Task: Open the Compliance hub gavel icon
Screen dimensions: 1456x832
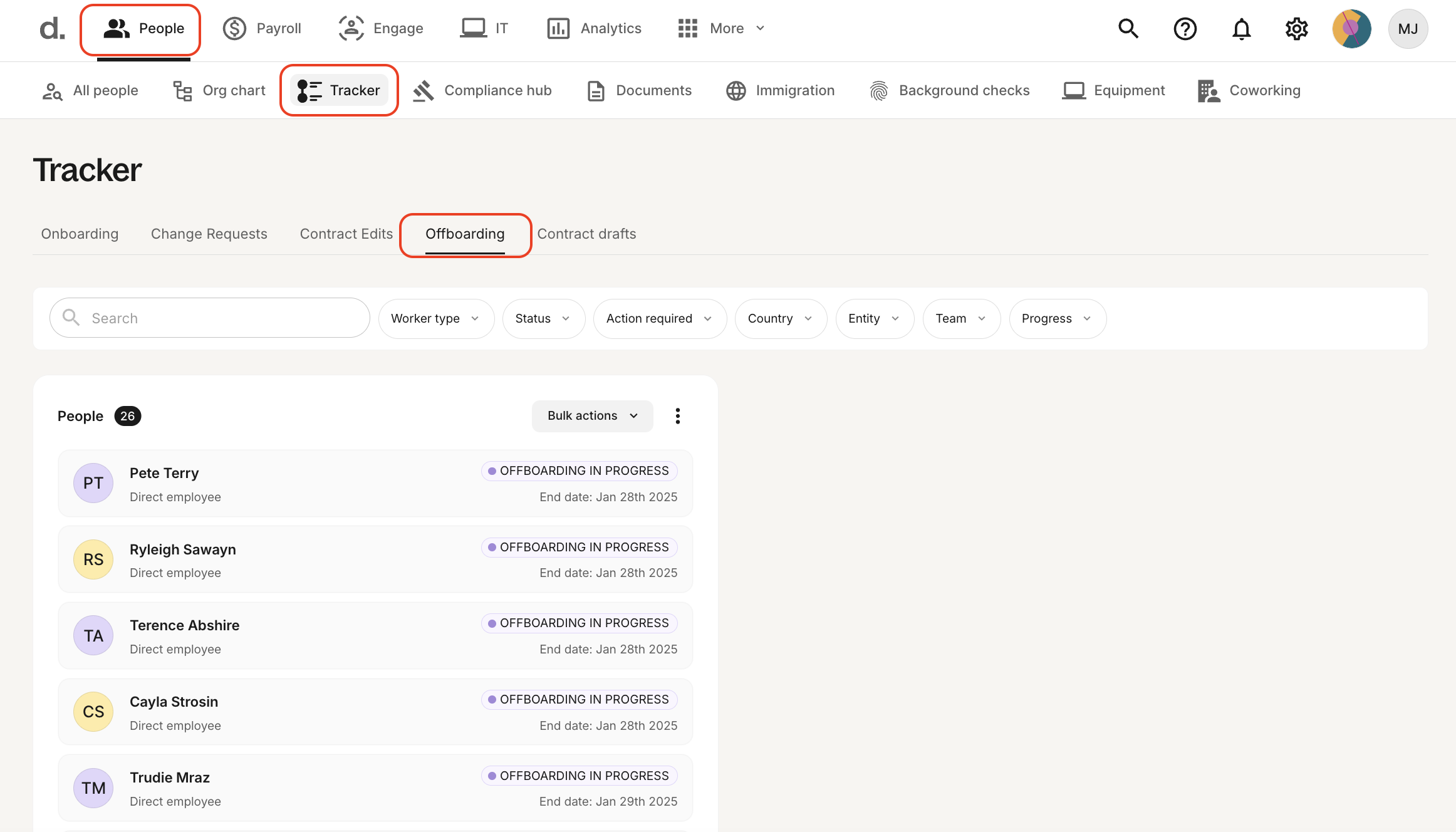Action: (423, 90)
